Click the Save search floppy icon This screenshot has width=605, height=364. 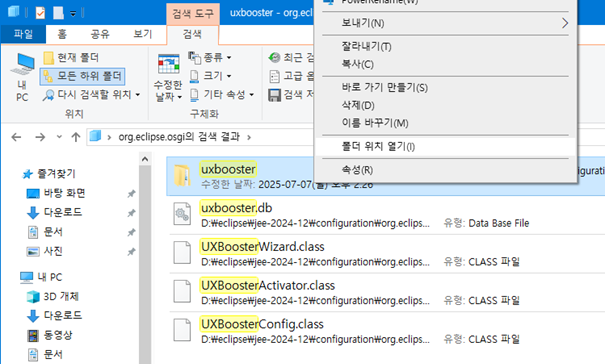(274, 95)
